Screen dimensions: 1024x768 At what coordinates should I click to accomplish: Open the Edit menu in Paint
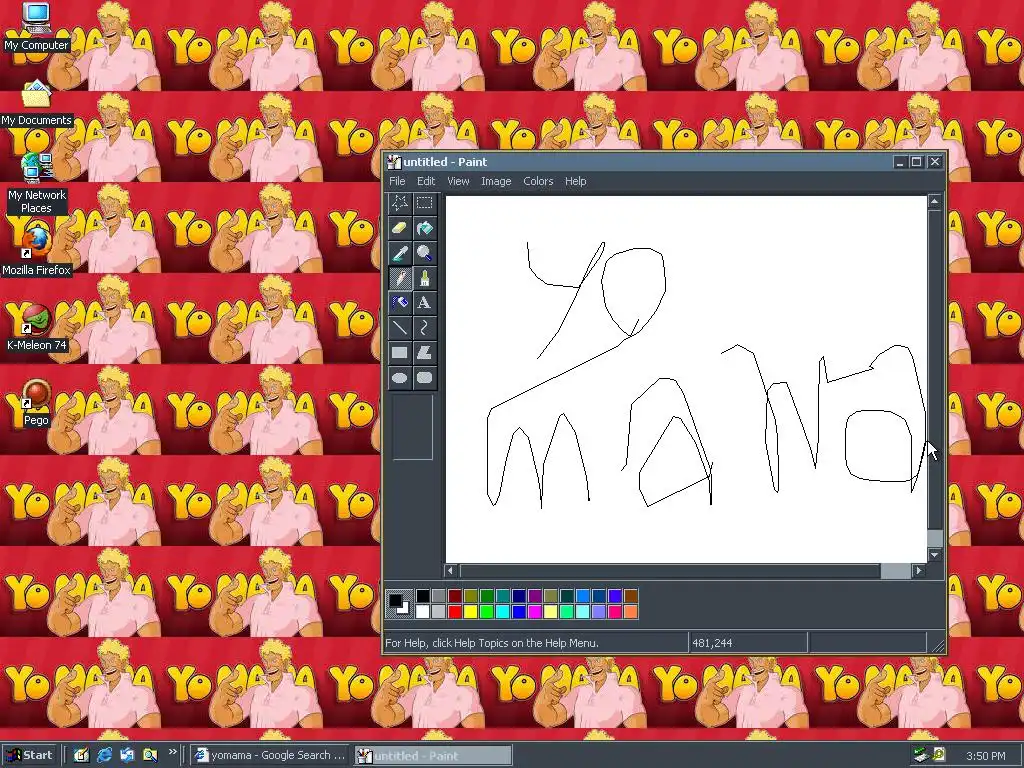426,181
